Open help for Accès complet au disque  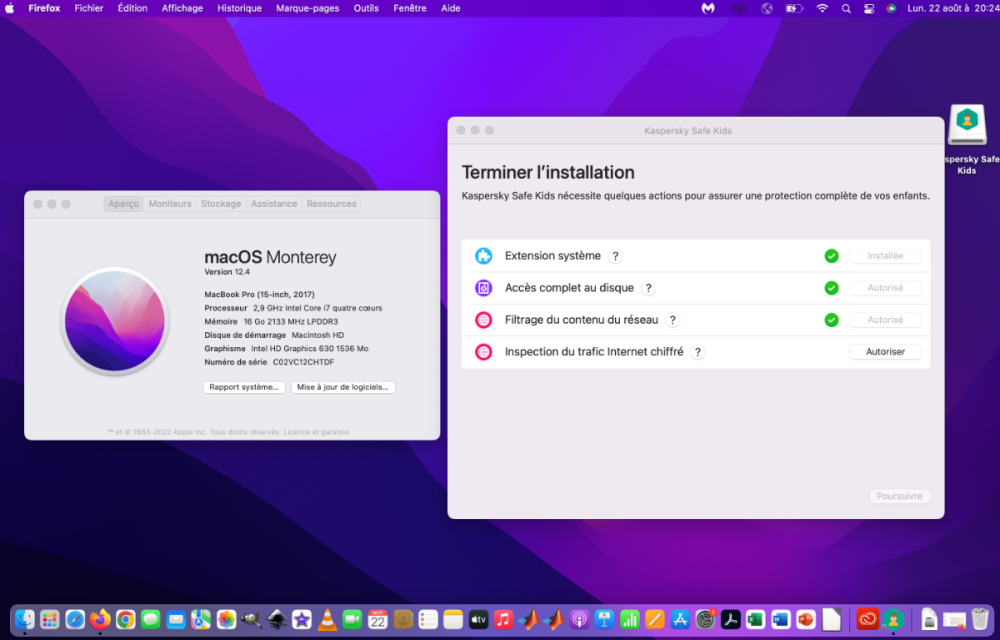tap(648, 288)
